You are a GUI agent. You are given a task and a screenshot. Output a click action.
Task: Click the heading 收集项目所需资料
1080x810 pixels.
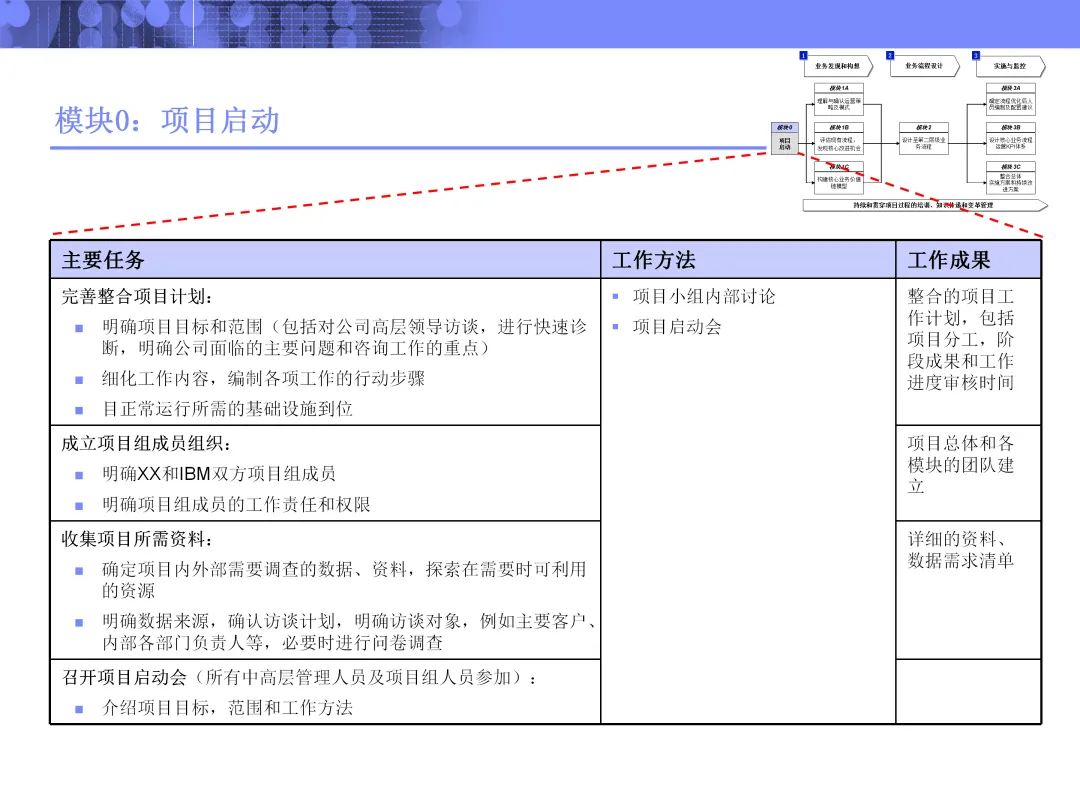pyautogui.click(x=137, y=539)
